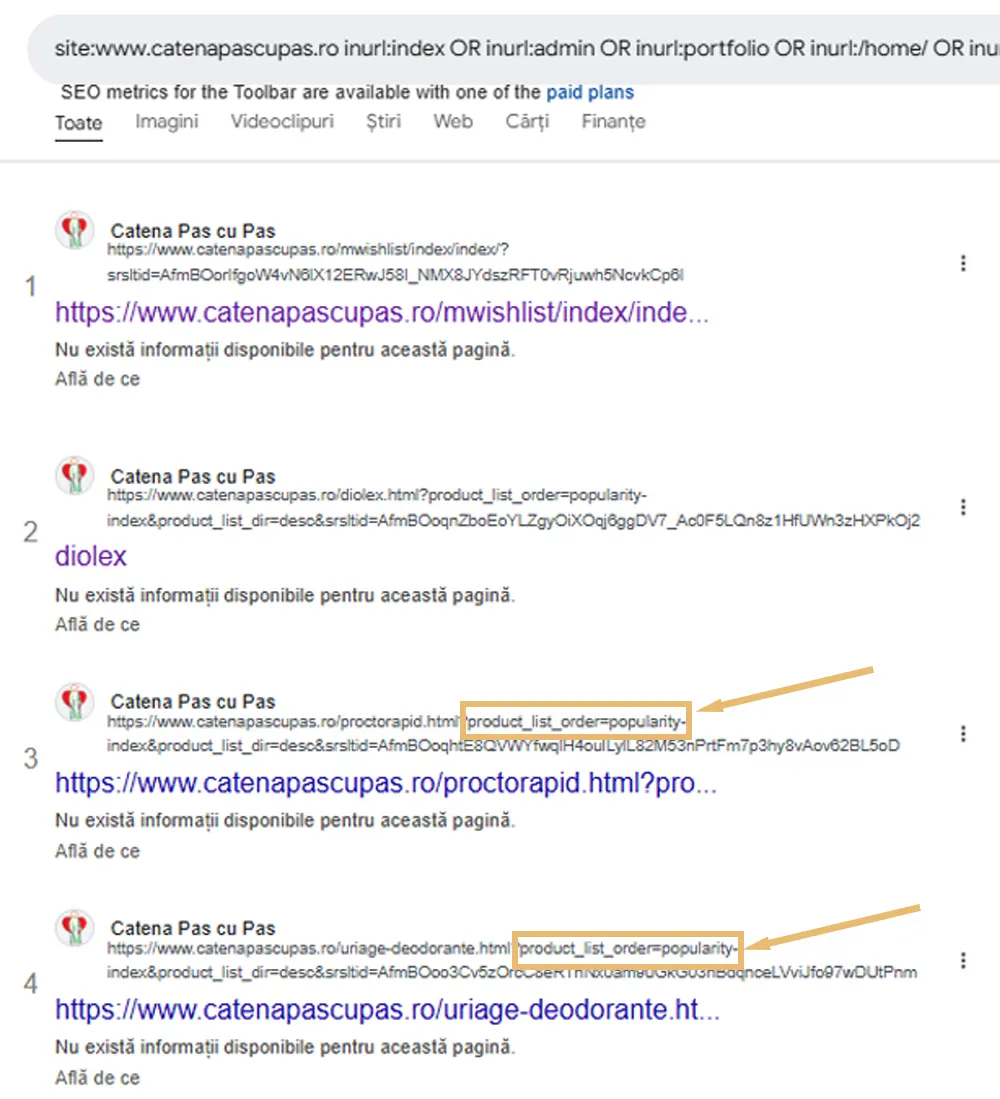1000x1099 pixels.
Task: Click Află de ce under uriage-deodorante result
Action: [x=97, y=1078]
